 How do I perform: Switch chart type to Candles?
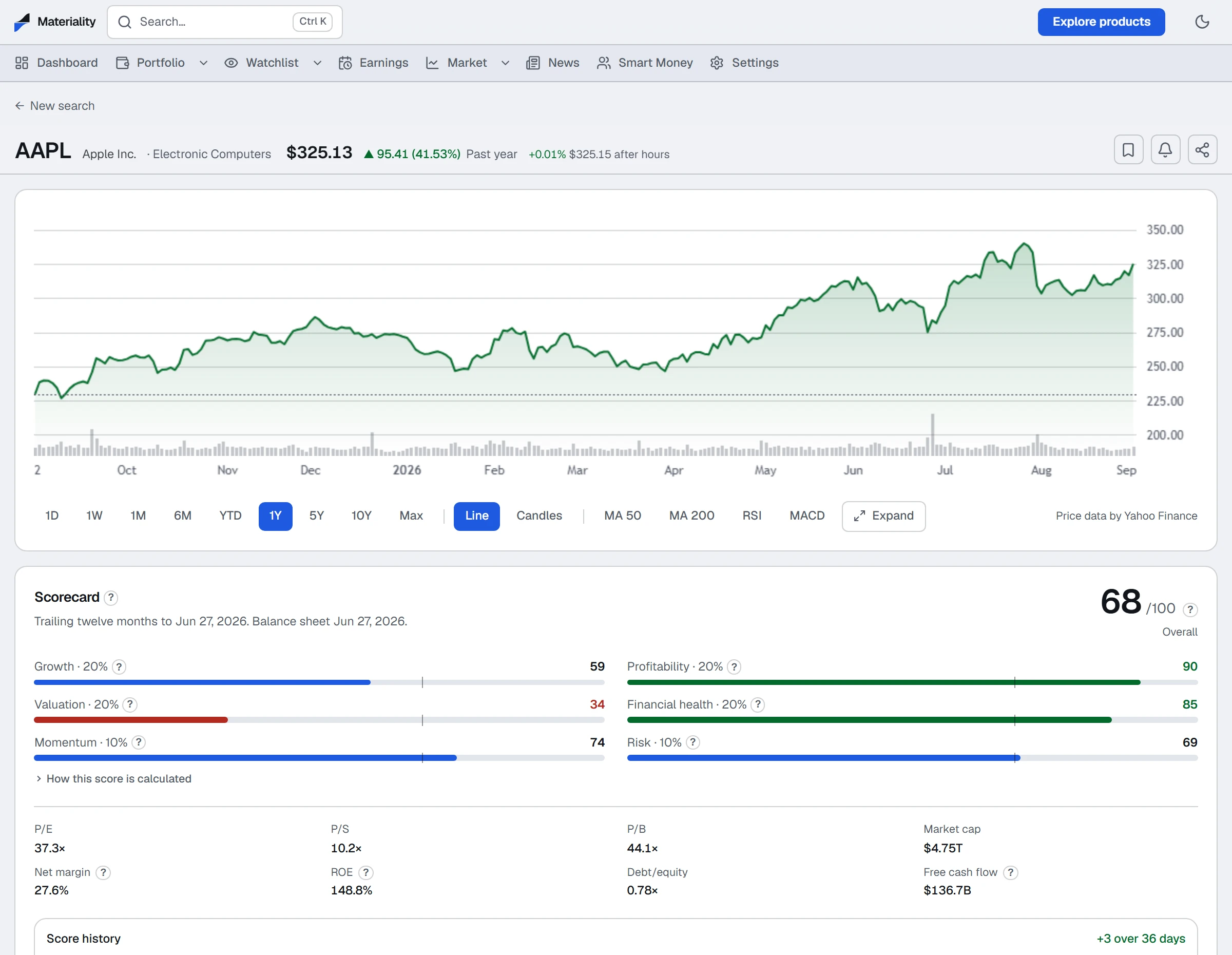(x=540, y=515)
